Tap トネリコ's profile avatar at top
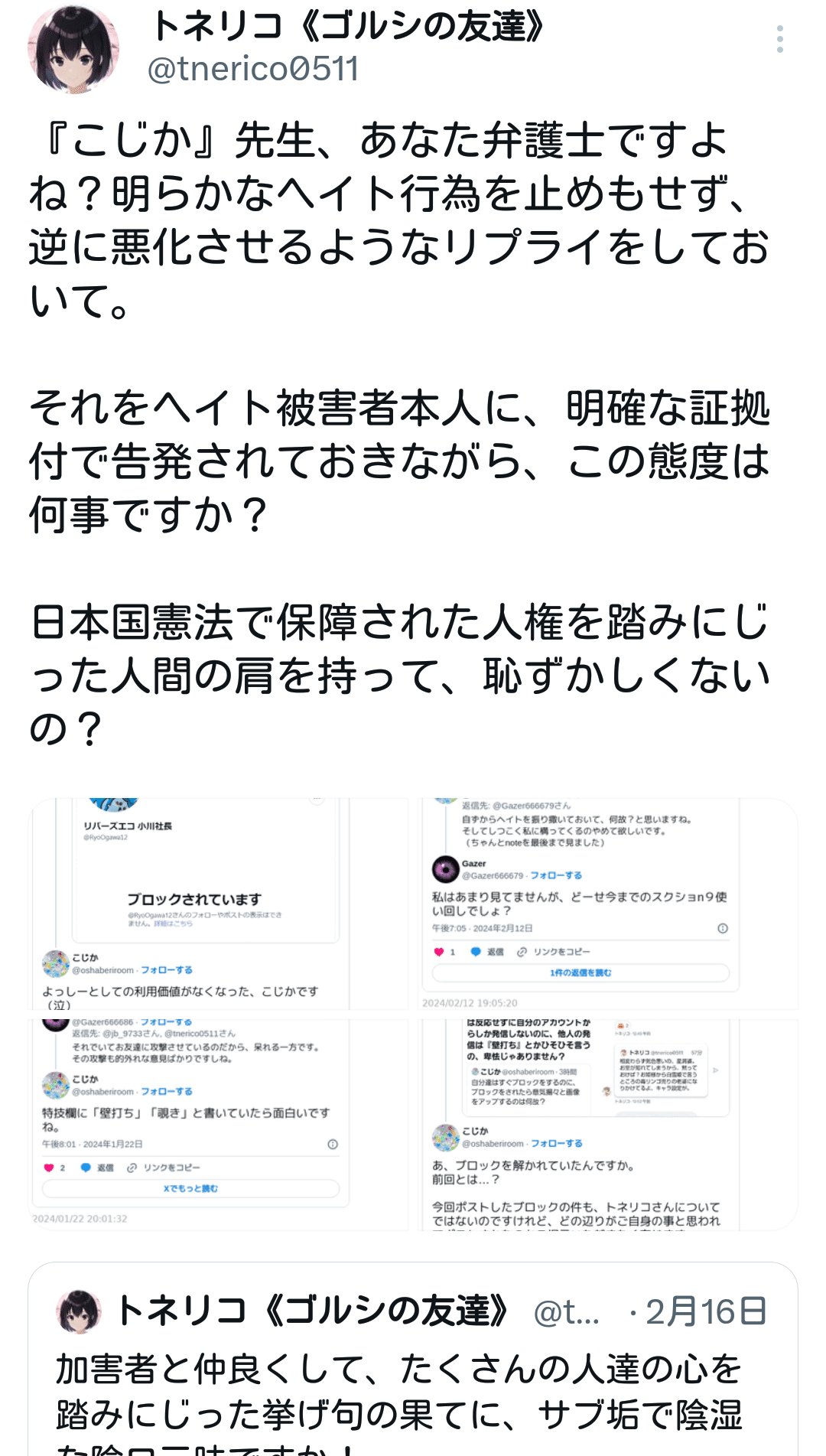 tap(73, 49)
